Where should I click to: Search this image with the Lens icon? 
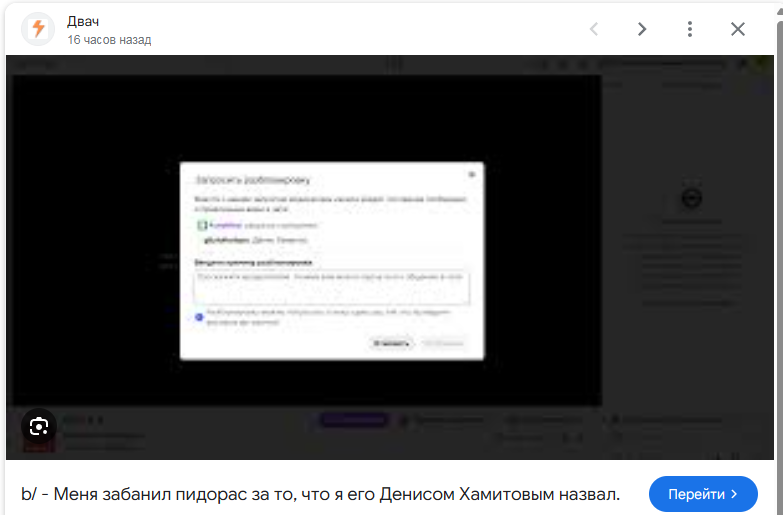pos(38,426)
